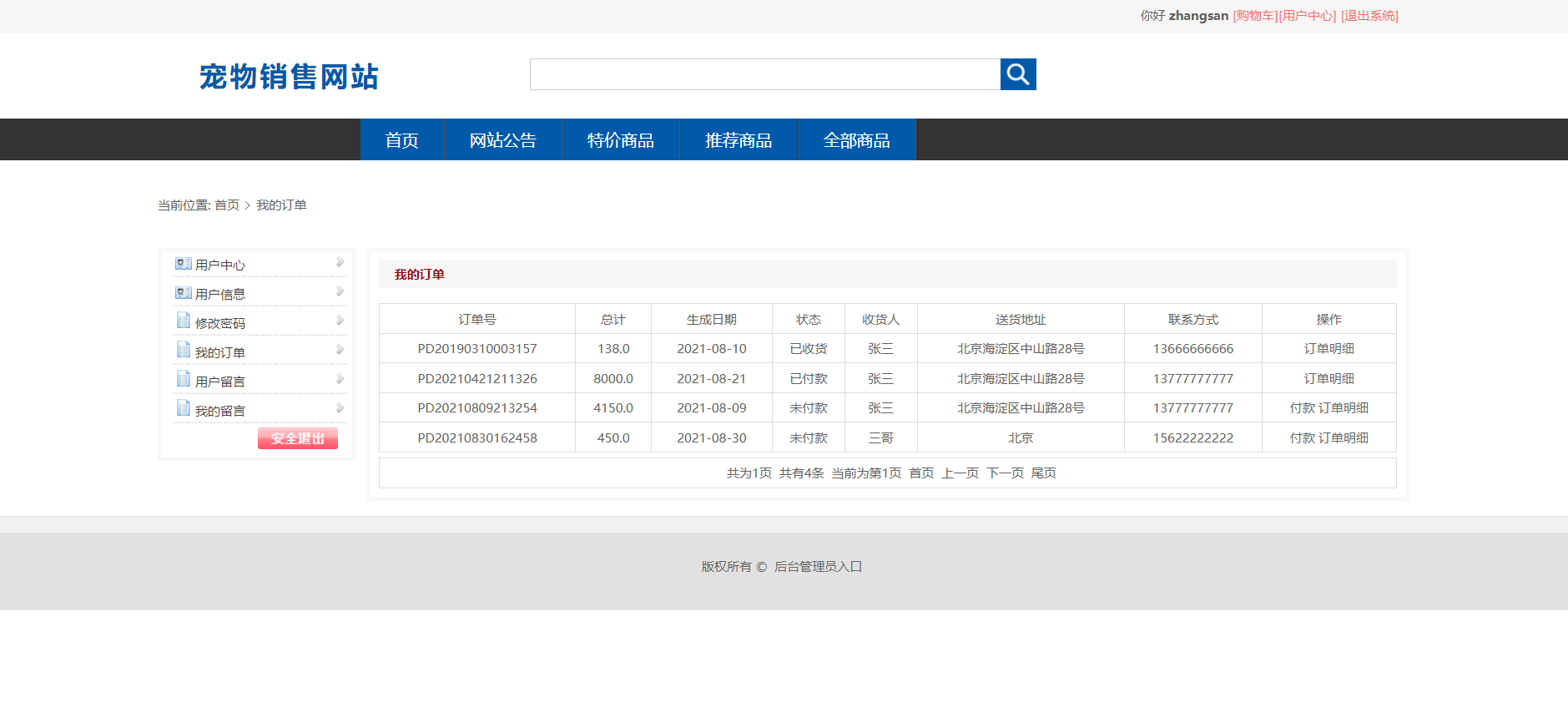
Task: Click the date 2021-08-30 cell
Action: 712,437
